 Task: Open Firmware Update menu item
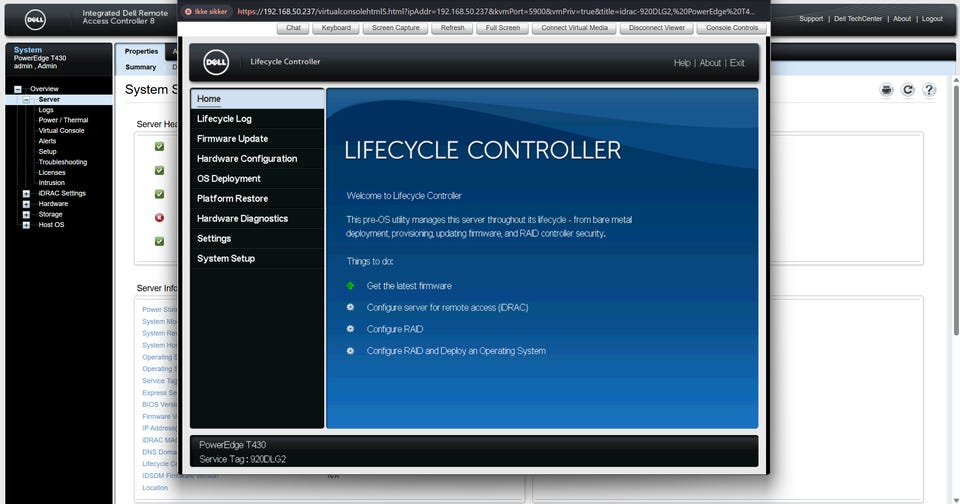coord(257,138)
